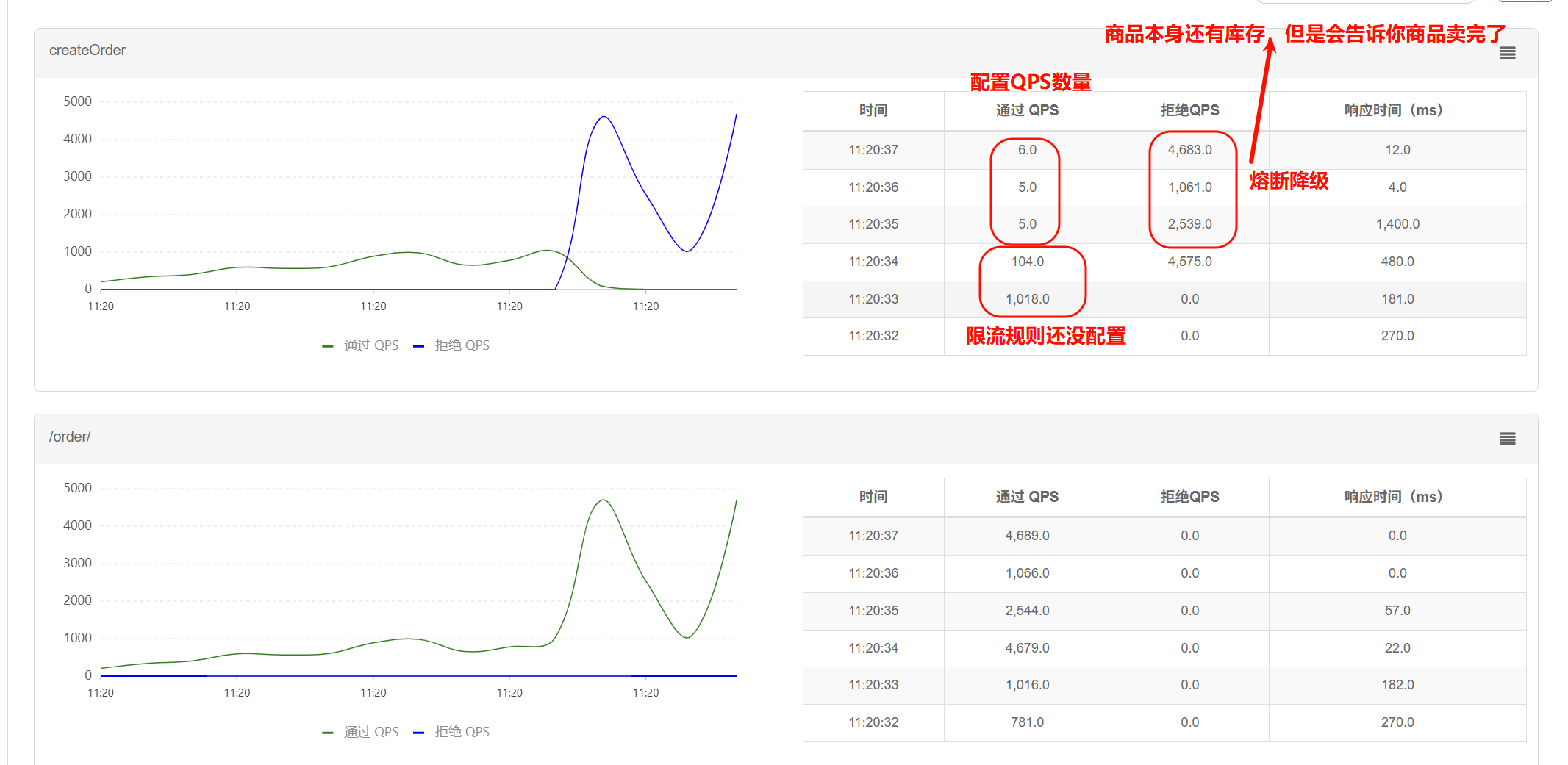
Task: Click the 1,400.0 response time cell
Action: (x=1397, y=224)
